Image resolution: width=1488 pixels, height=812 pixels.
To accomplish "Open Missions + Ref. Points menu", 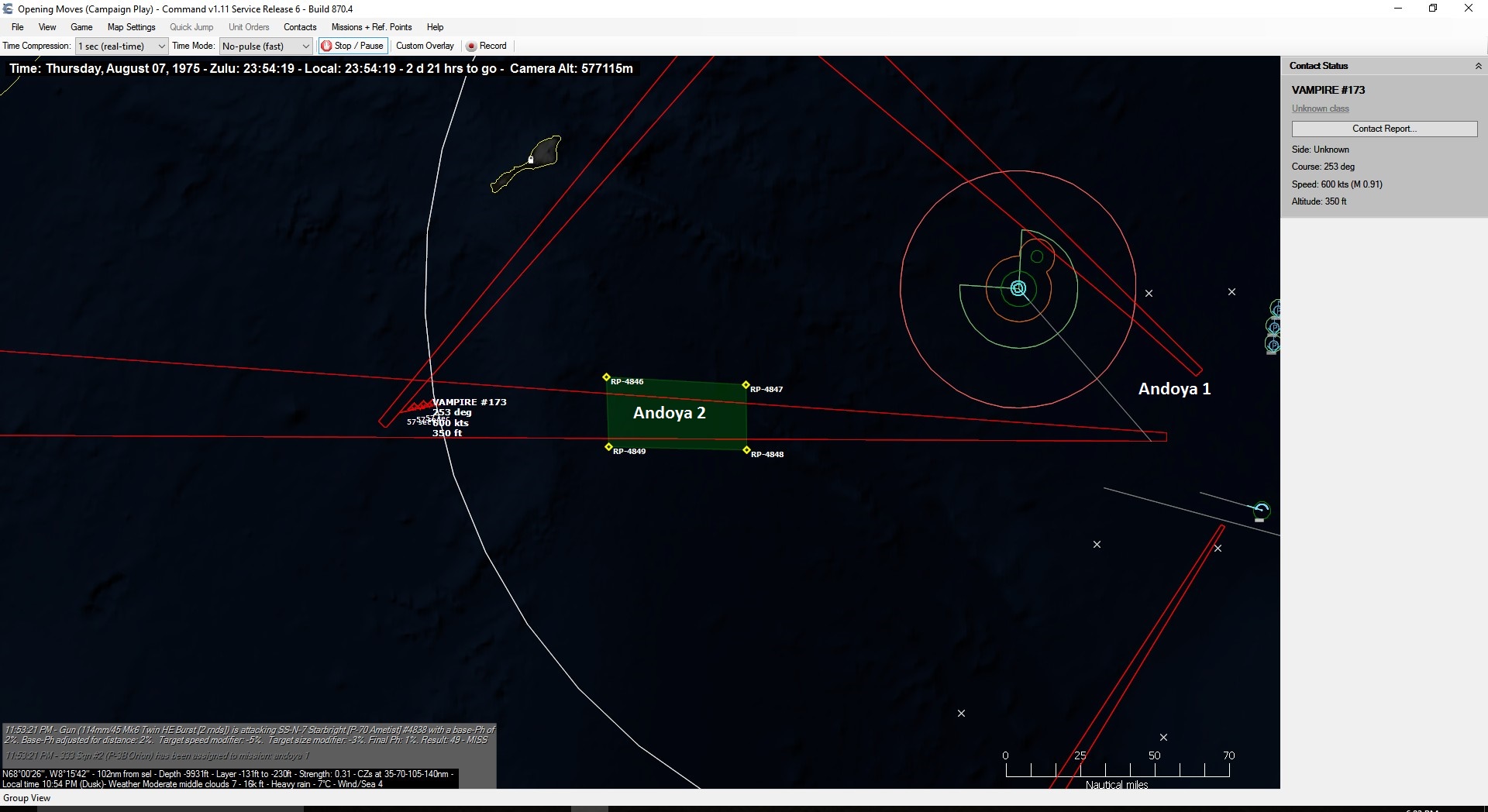I will coord(371,26).
